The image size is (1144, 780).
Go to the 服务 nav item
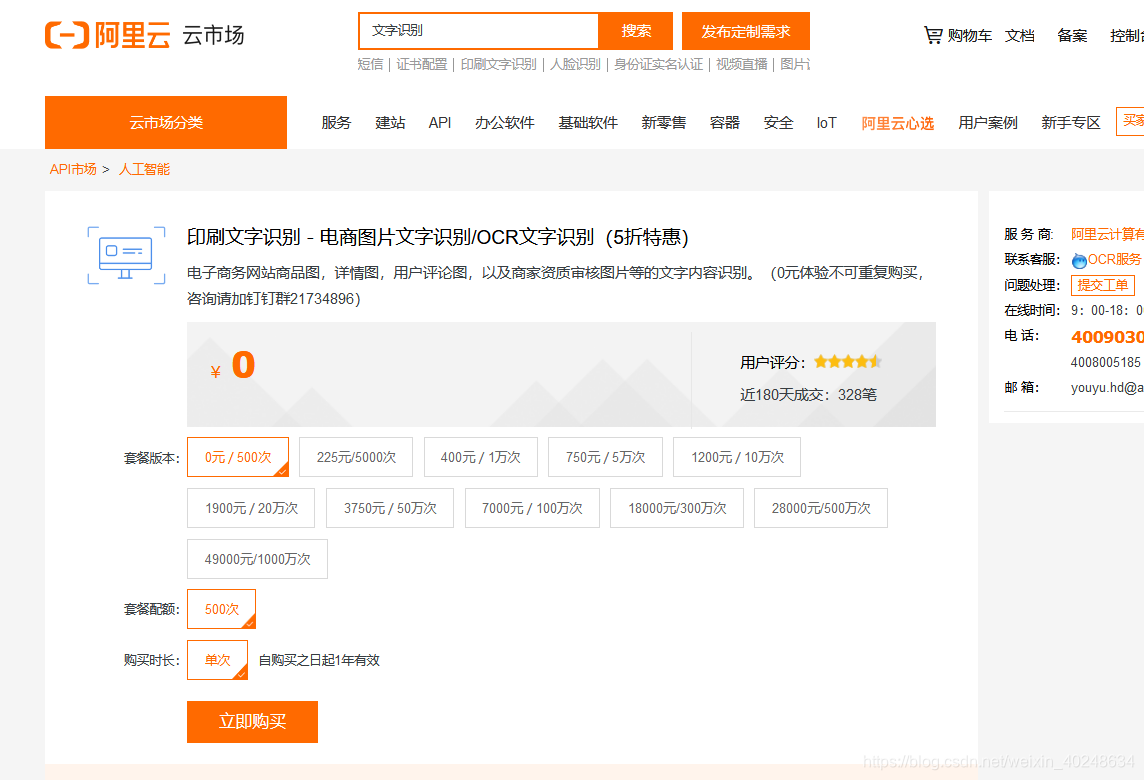click(x=336, y=123)
